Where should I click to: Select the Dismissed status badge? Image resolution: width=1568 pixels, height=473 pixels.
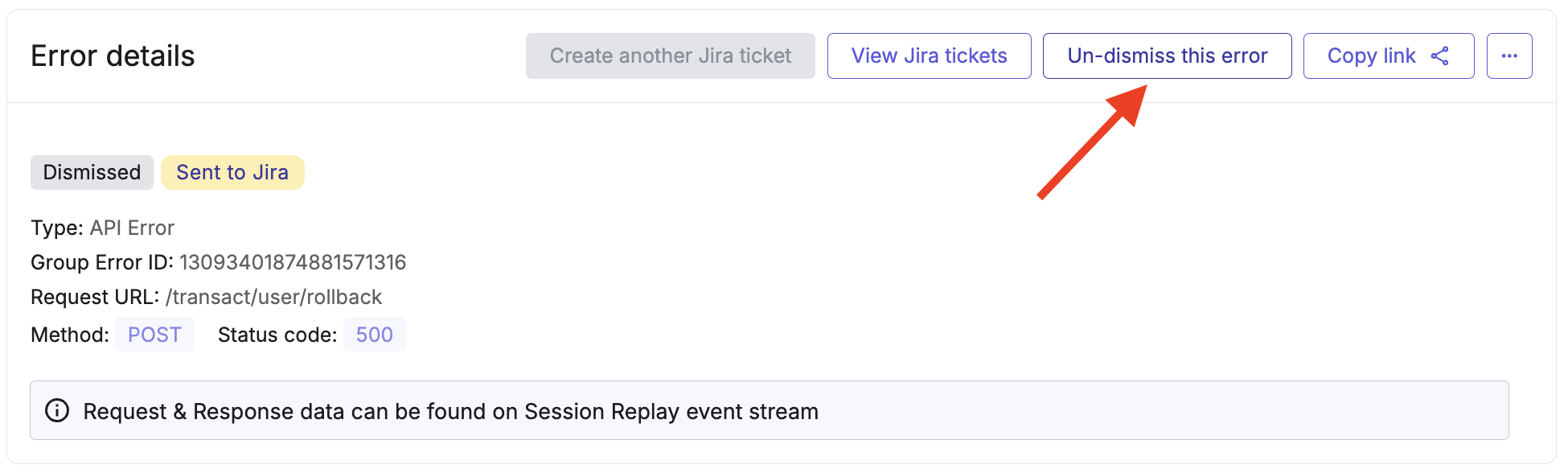pos(92,172)
